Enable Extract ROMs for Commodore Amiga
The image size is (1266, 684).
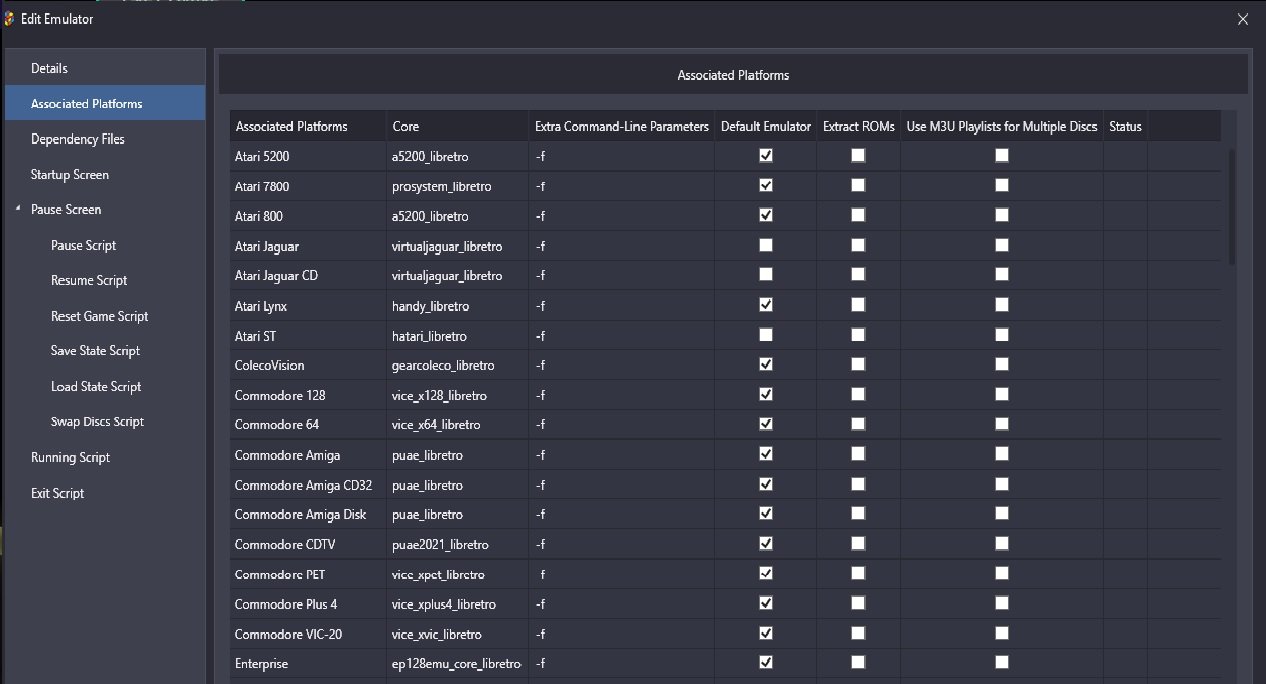click(x=858, y=454)
